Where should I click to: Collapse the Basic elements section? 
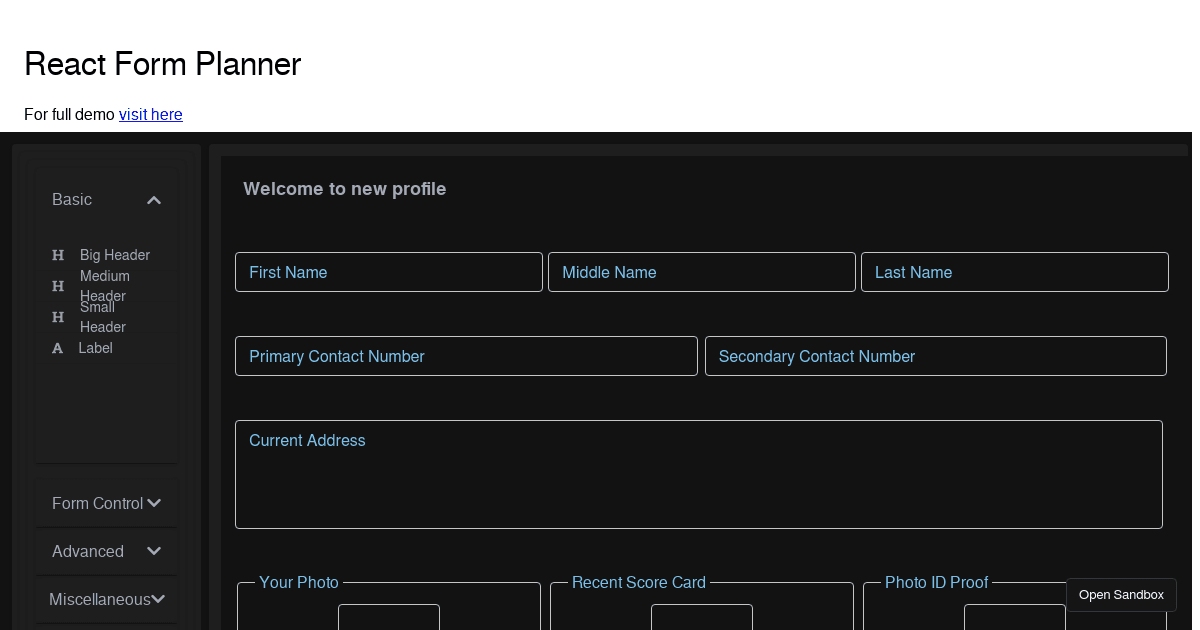pos(154,200)
